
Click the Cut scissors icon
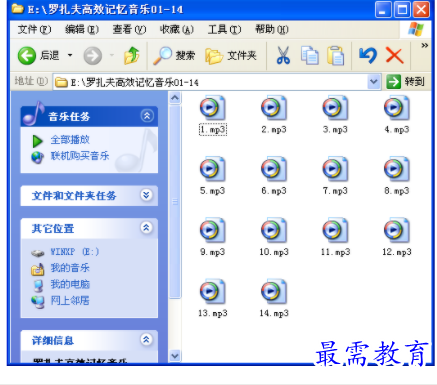click(x=283, y=55)
